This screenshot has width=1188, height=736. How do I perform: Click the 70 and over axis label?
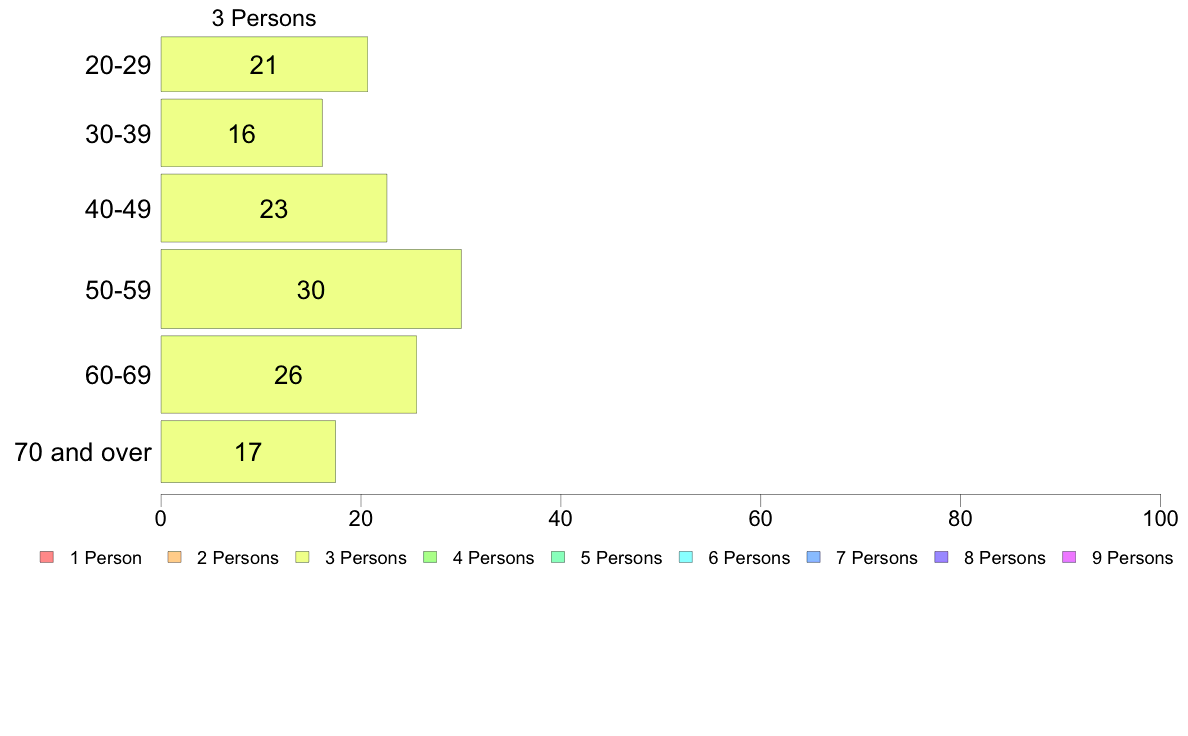pyautogui.click(x=83, y=453)
